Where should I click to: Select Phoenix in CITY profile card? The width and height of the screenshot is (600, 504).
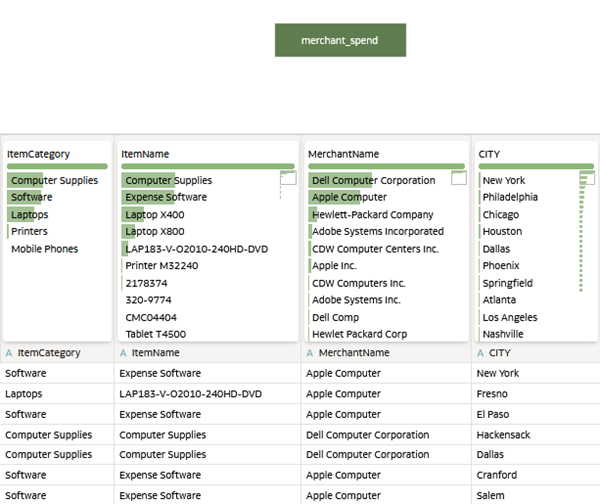501,266
